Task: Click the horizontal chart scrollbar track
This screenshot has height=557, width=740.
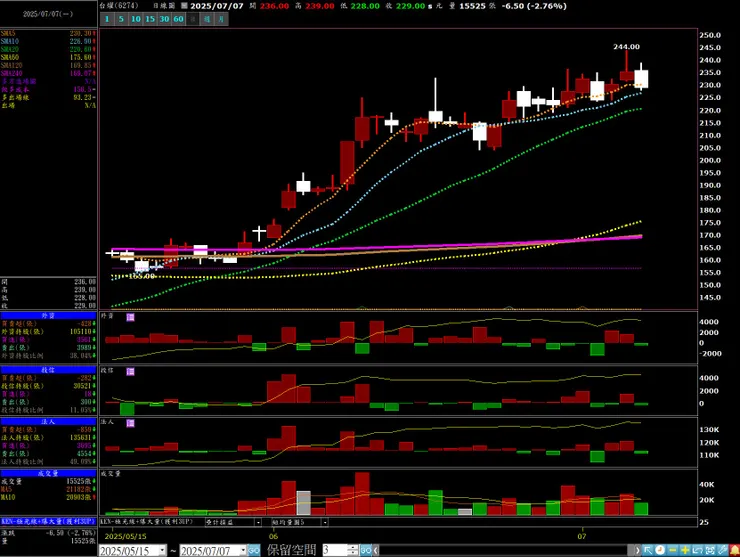Action: 504,550
